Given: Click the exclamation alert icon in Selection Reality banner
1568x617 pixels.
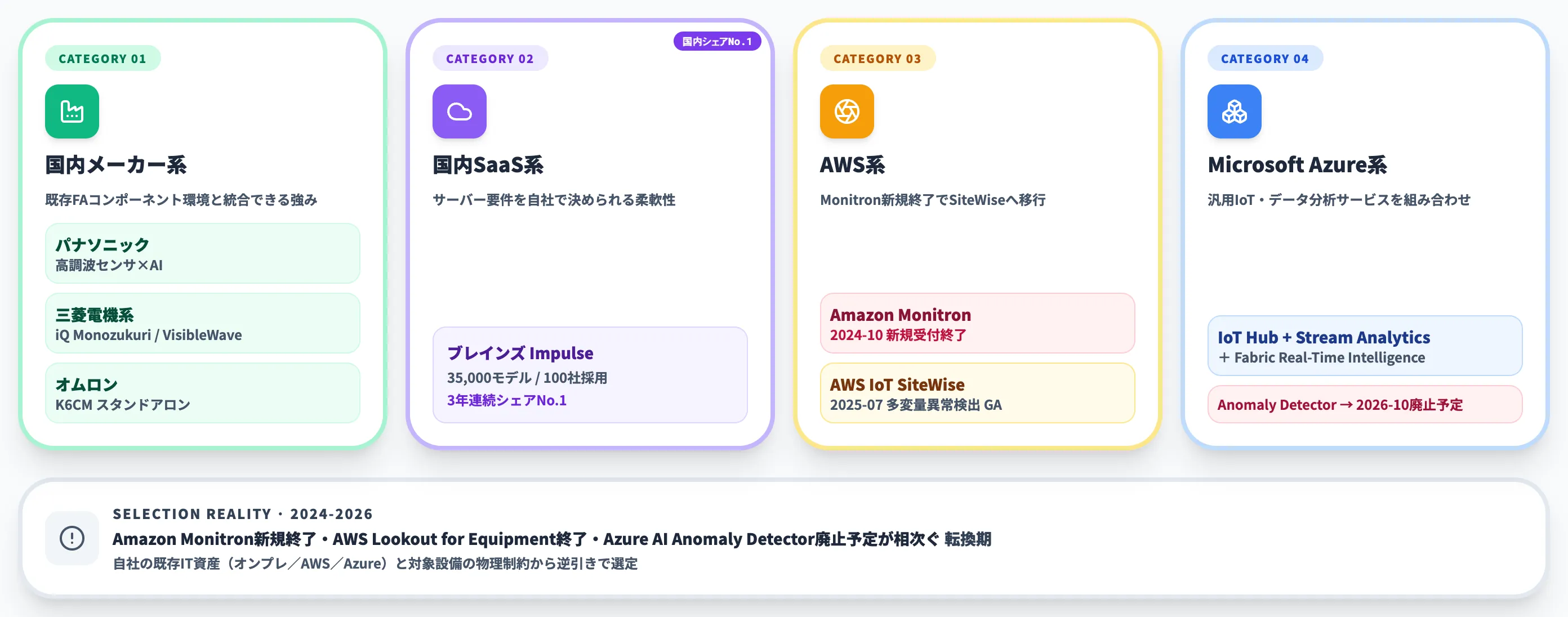Looking at the screenshot, I should [72, 538].
